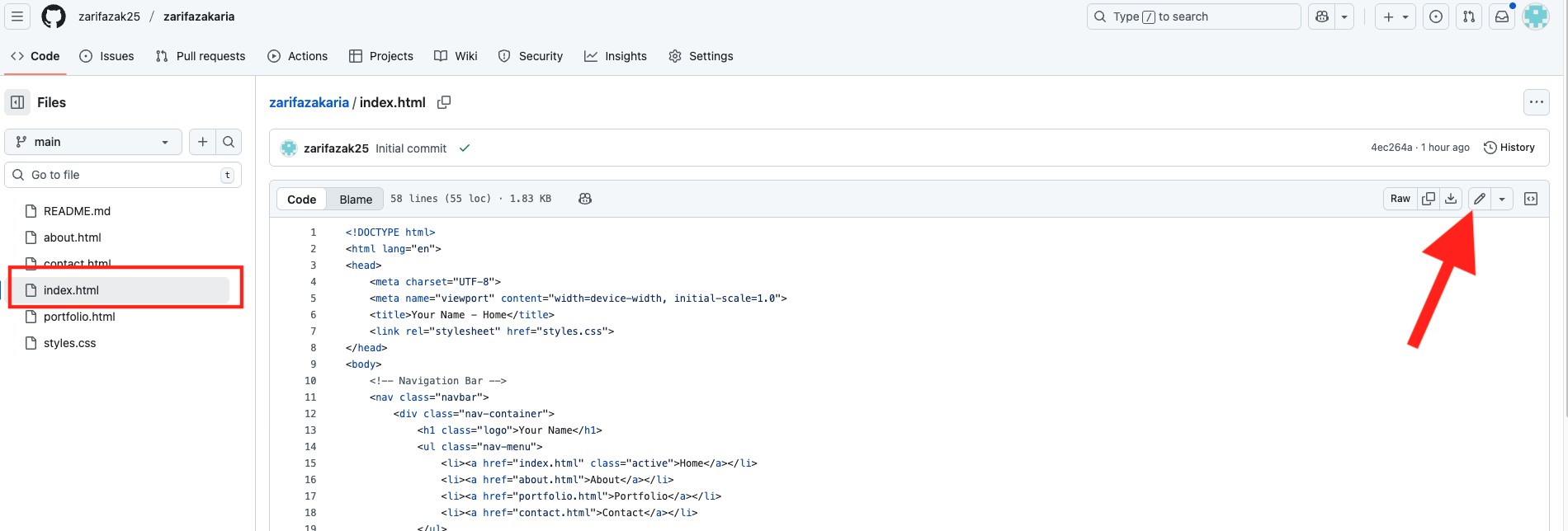Copy raw file contents
Screen dimensions: 1568x531
[x=1429, y=199]
